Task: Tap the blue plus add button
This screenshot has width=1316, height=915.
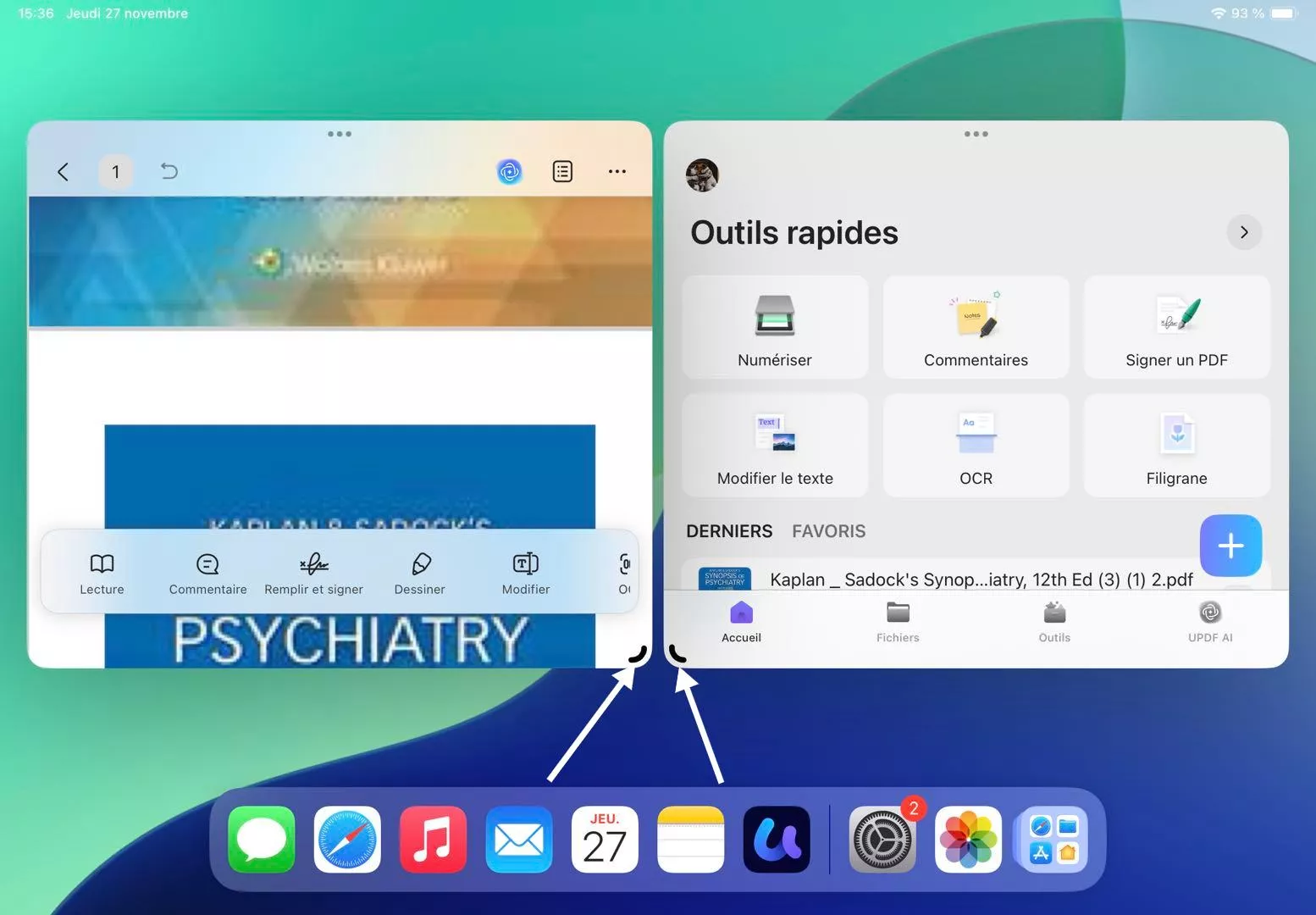Action: click(1230, 546)
